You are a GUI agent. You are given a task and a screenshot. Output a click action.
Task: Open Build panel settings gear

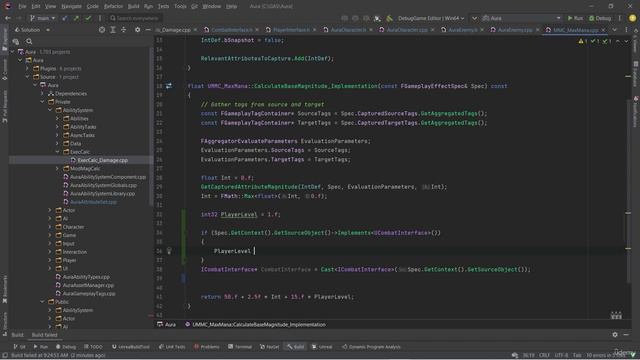click(615, 335)
